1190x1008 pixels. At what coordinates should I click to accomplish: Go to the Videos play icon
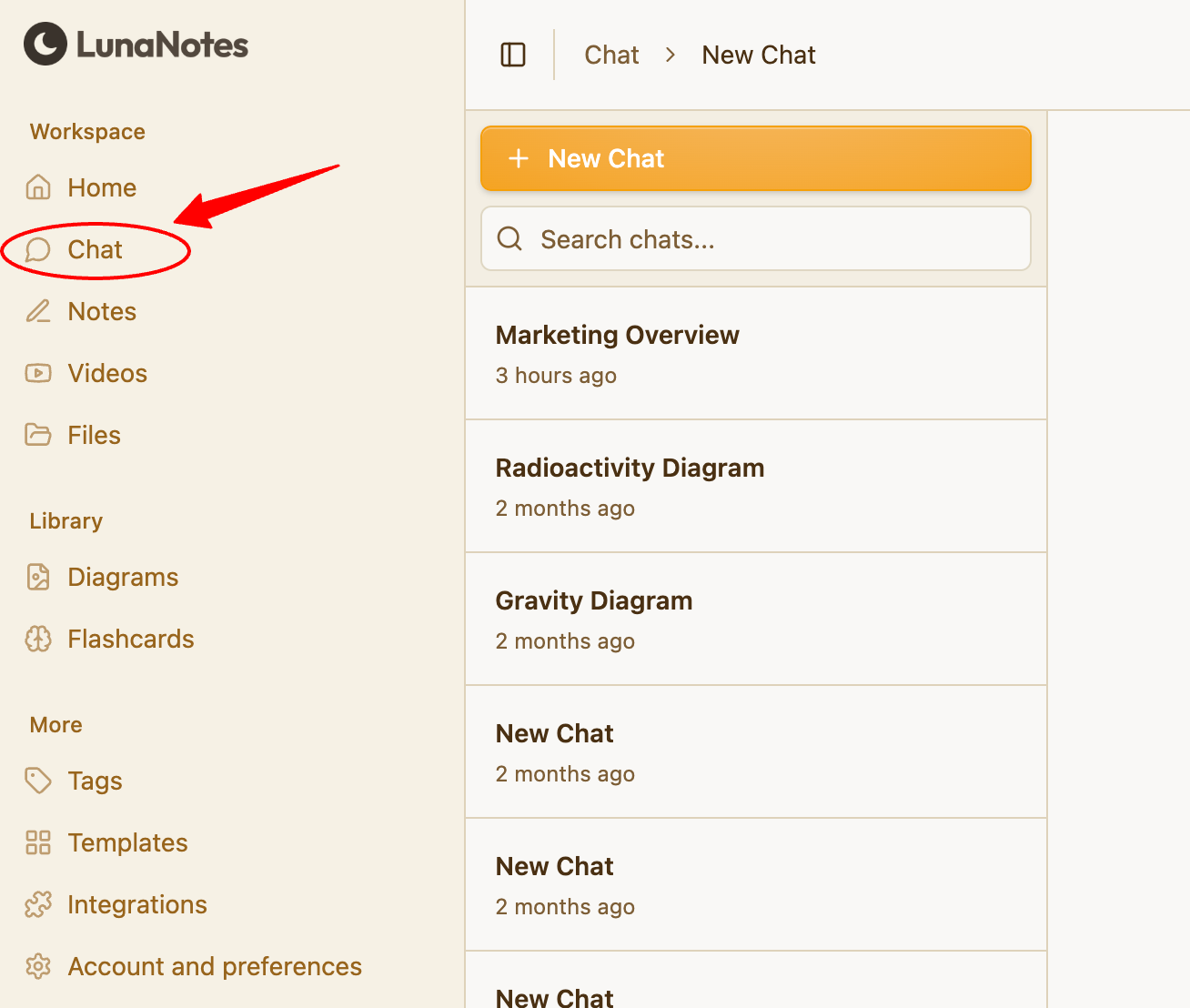(x=38, y=373)
